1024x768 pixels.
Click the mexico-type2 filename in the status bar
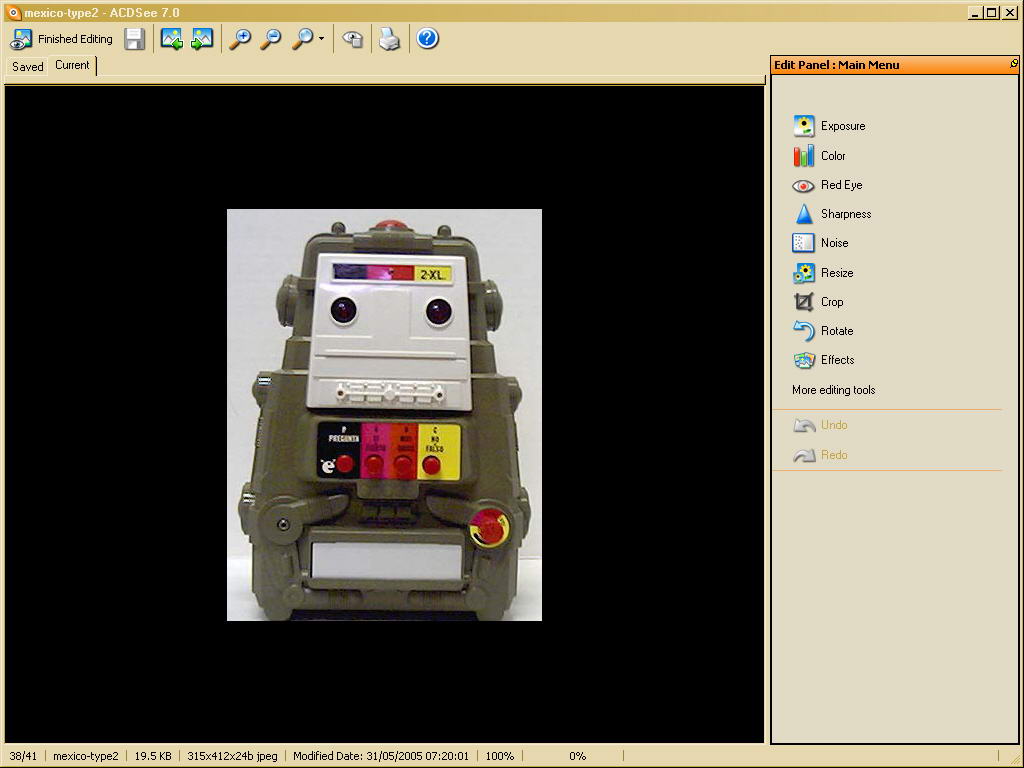86,756
